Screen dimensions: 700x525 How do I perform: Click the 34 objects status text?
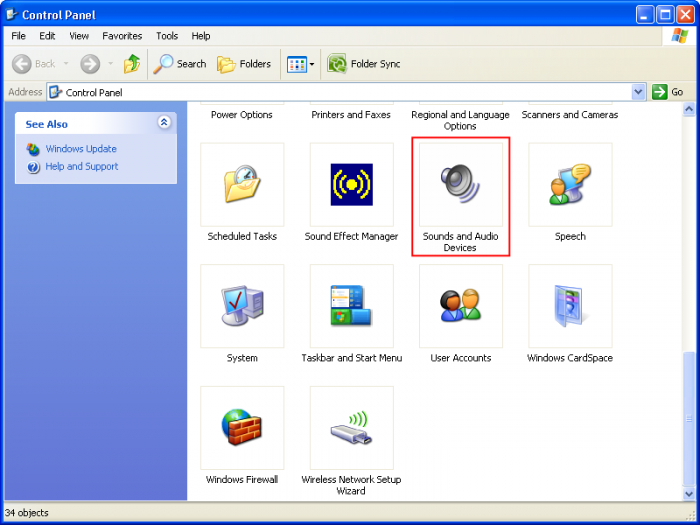[26, 512]
